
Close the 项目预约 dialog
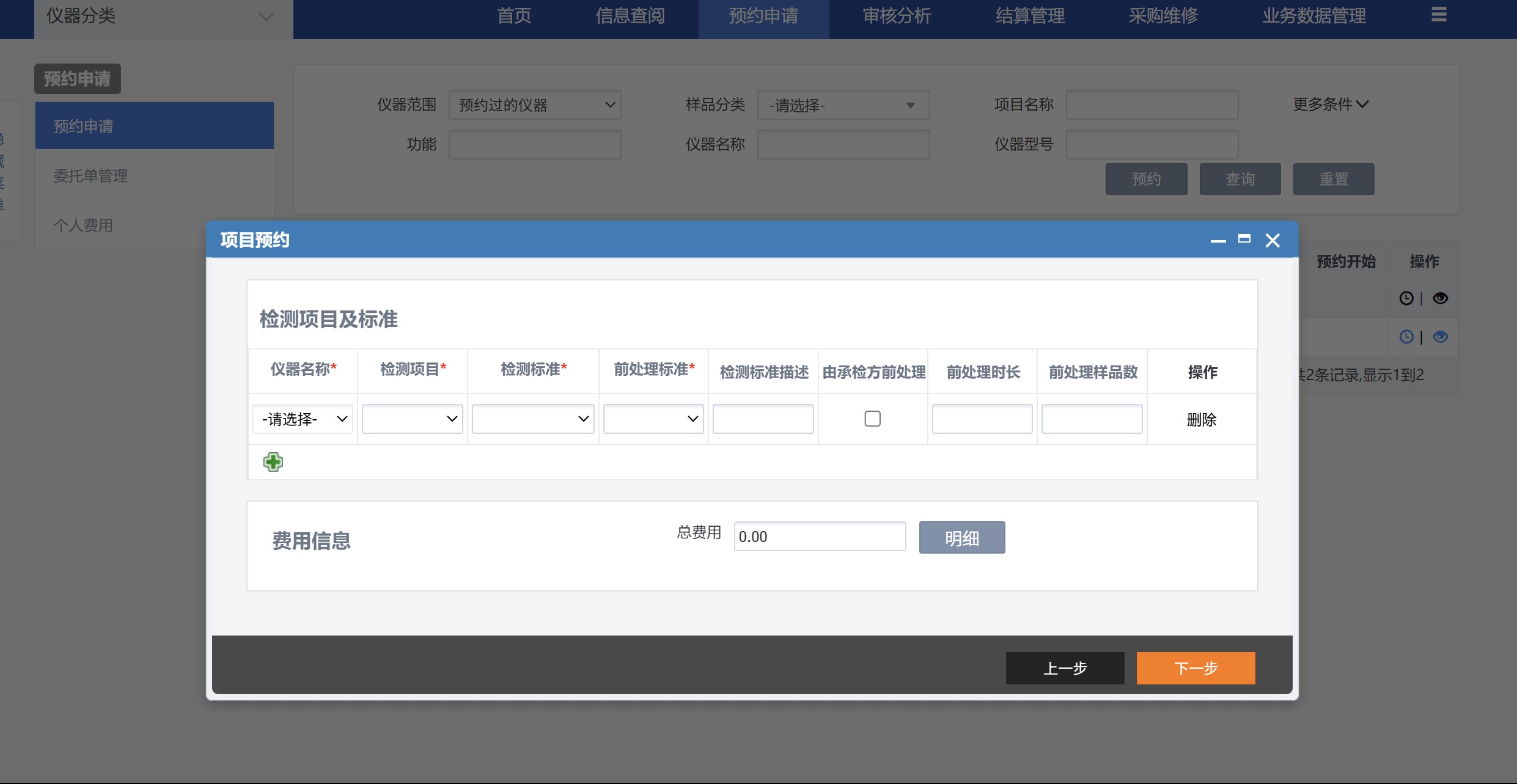(1273, 240)
